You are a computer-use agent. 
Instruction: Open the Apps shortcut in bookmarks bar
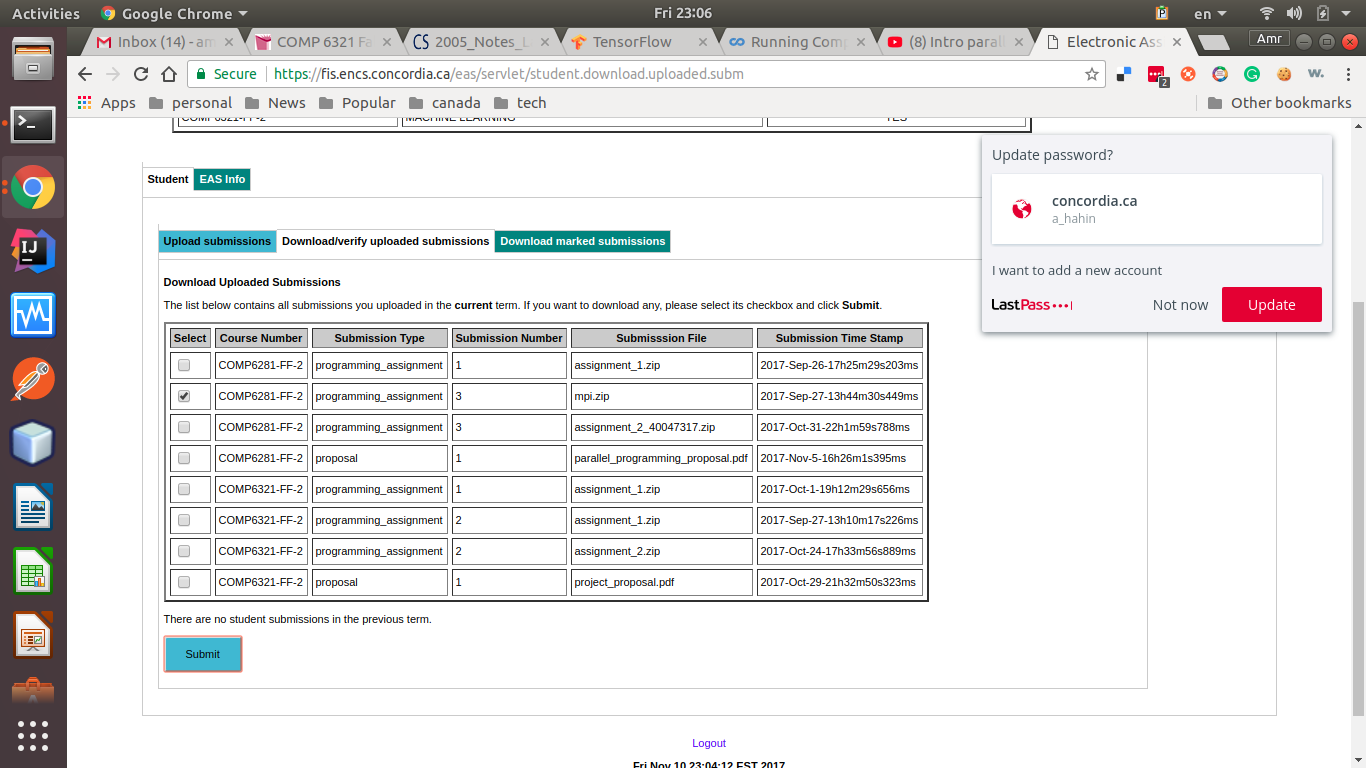(106, 103)
